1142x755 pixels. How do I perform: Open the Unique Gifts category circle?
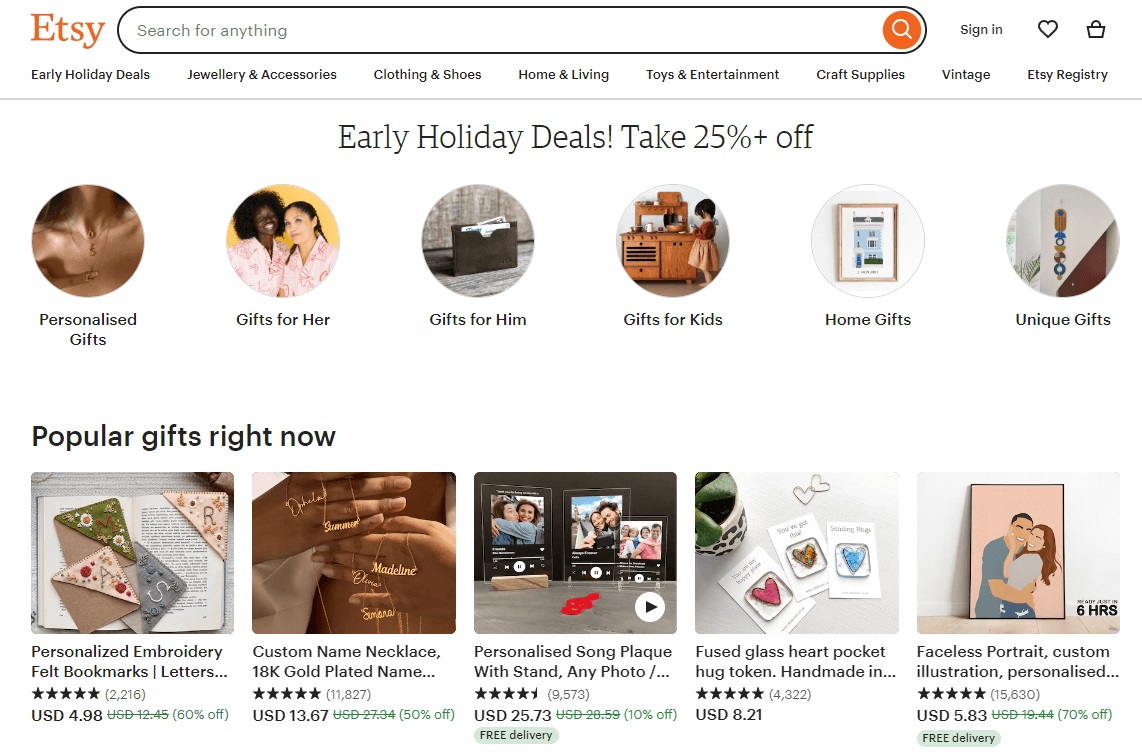point(1062,240)
